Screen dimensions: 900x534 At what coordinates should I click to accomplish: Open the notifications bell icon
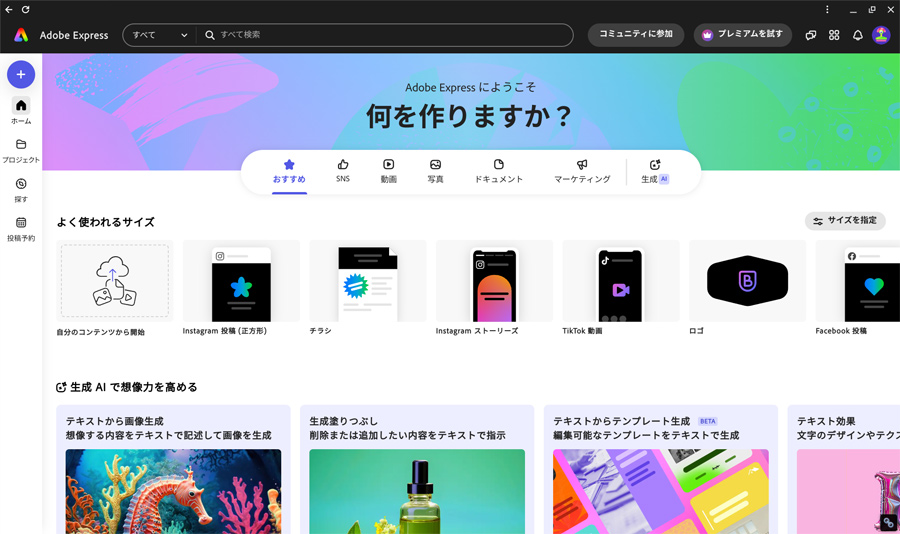click(858, 35)
